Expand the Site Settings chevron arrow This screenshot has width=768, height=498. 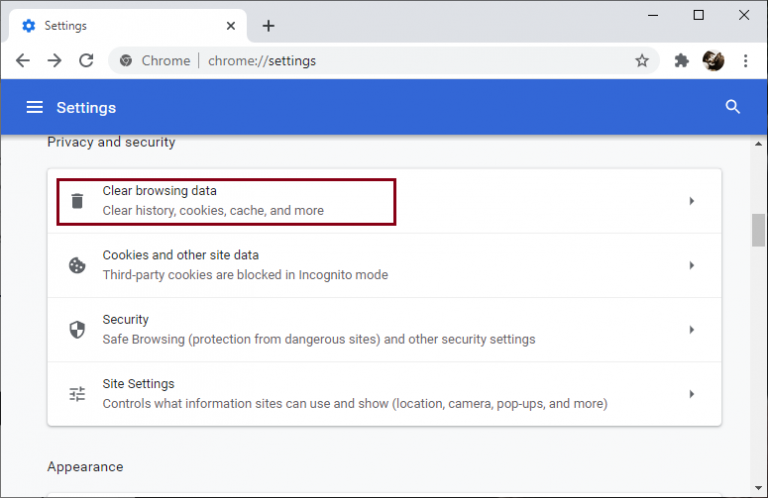(692, 394)
